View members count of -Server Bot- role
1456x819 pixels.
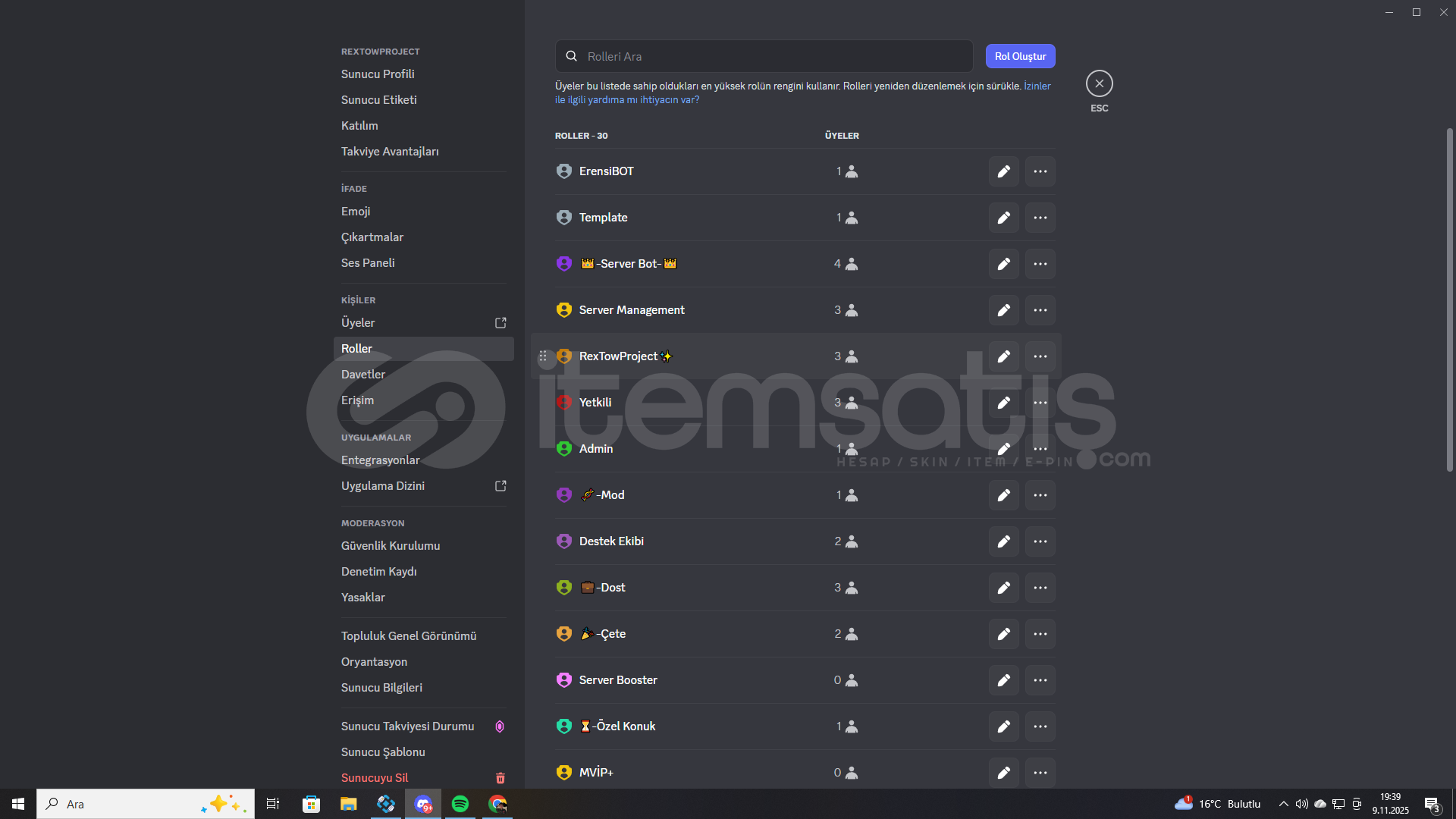[x=846, y=264]
